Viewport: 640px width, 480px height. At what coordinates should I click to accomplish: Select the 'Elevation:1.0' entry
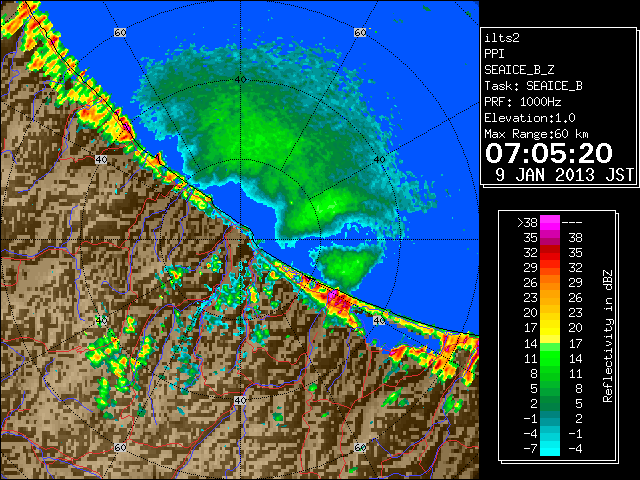(530, 118)
